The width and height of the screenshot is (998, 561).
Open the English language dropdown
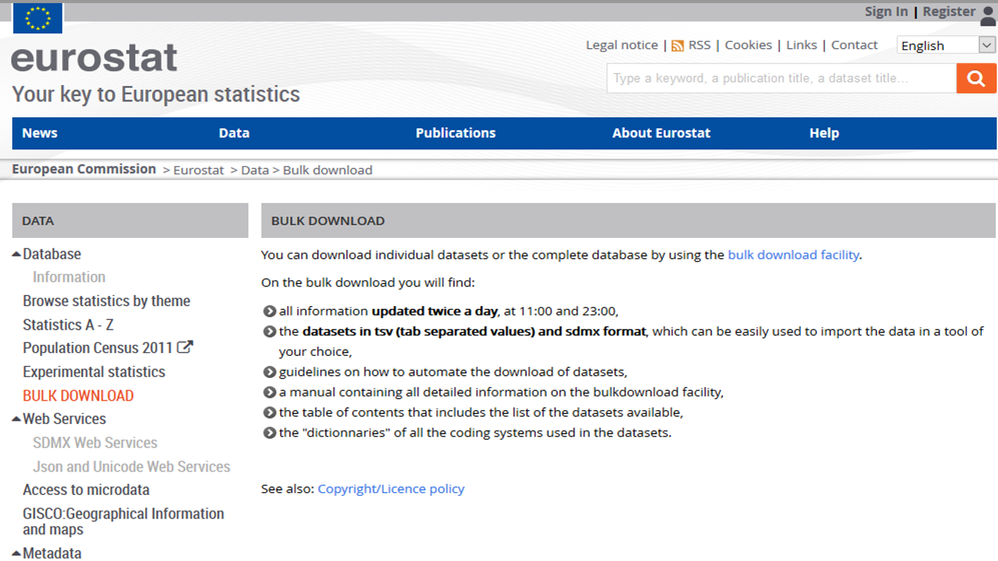point(946,45)
